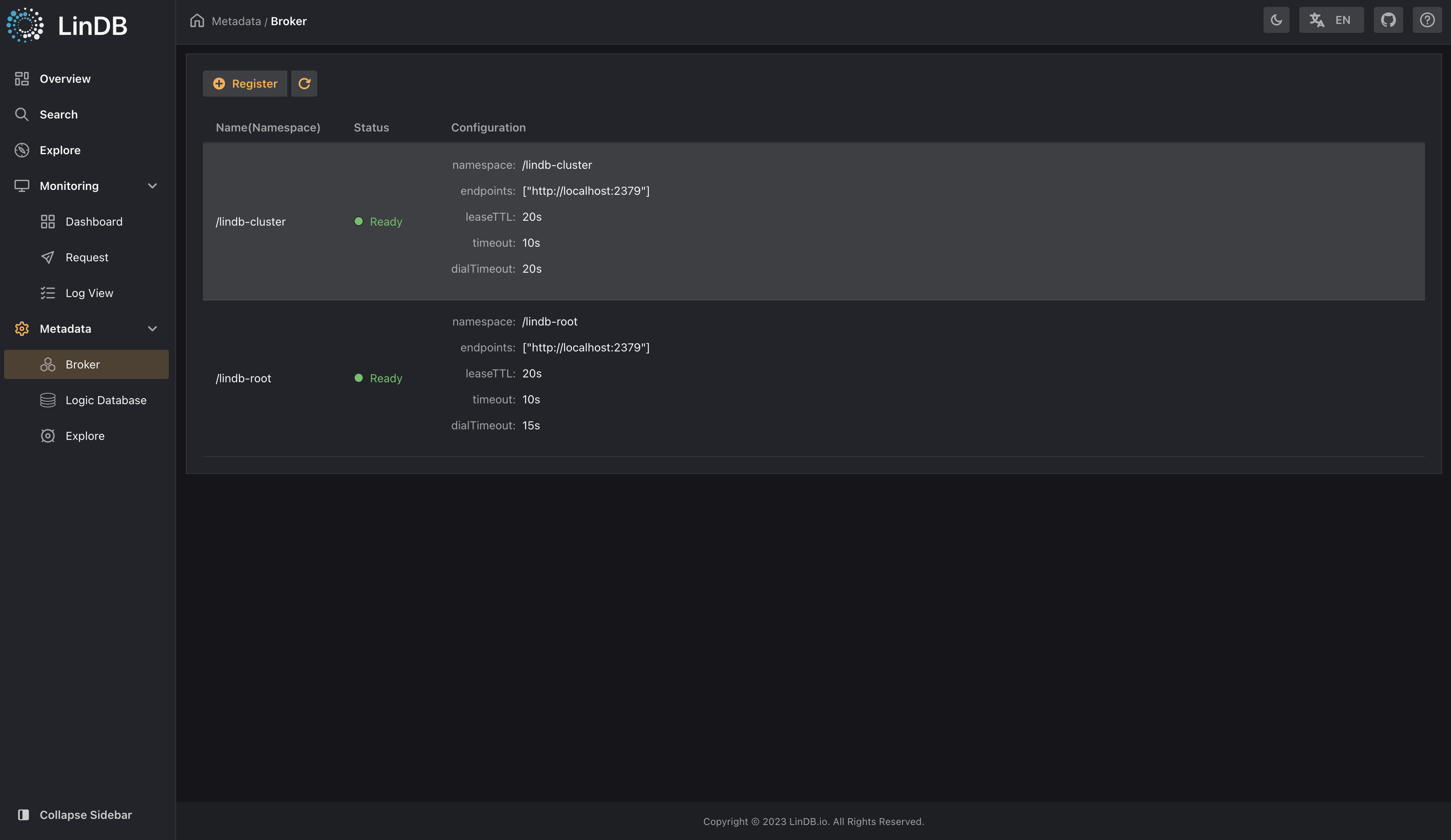Click the Dashboard grid icon under Monitoring

point(48,221)
